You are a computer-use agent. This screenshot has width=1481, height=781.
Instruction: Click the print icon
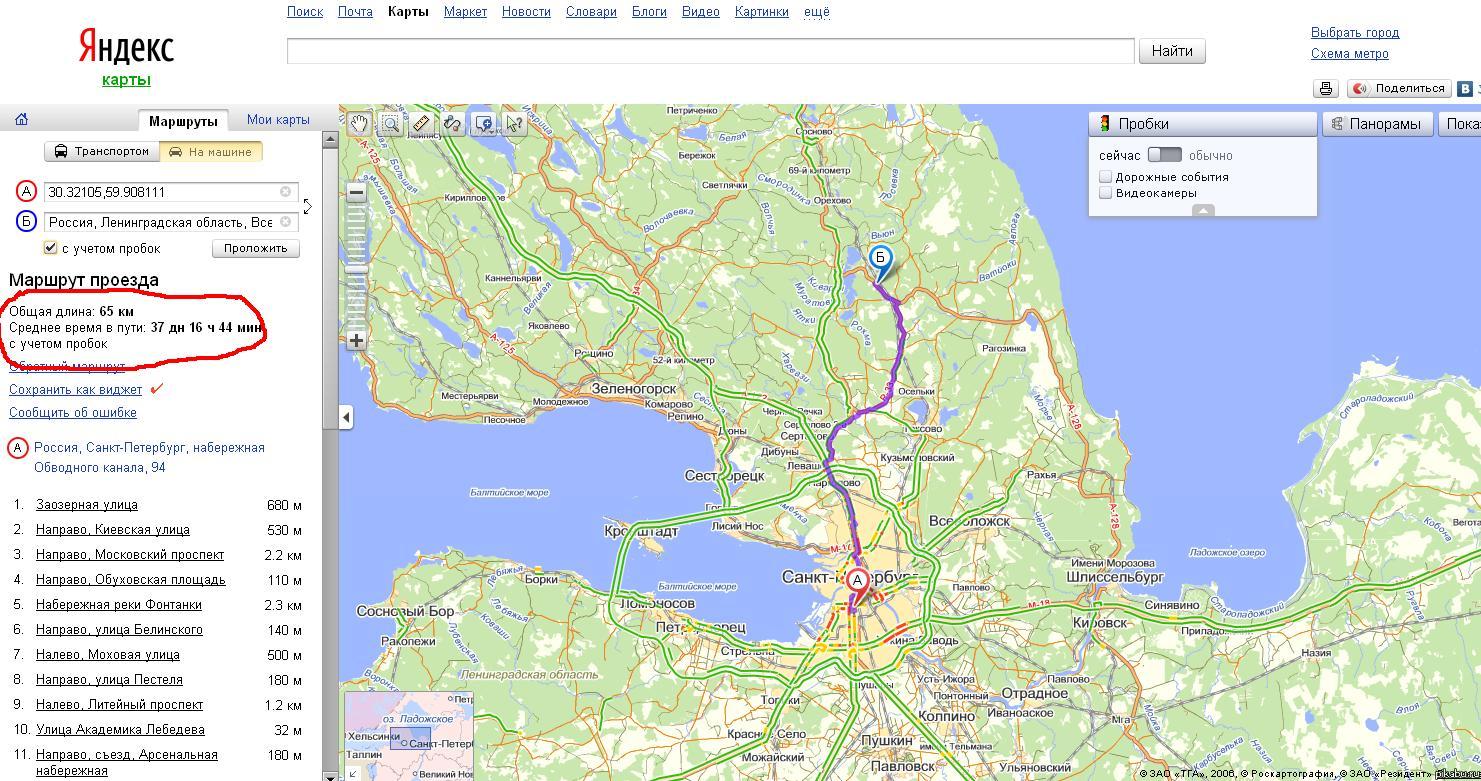tap(1326, 88)
